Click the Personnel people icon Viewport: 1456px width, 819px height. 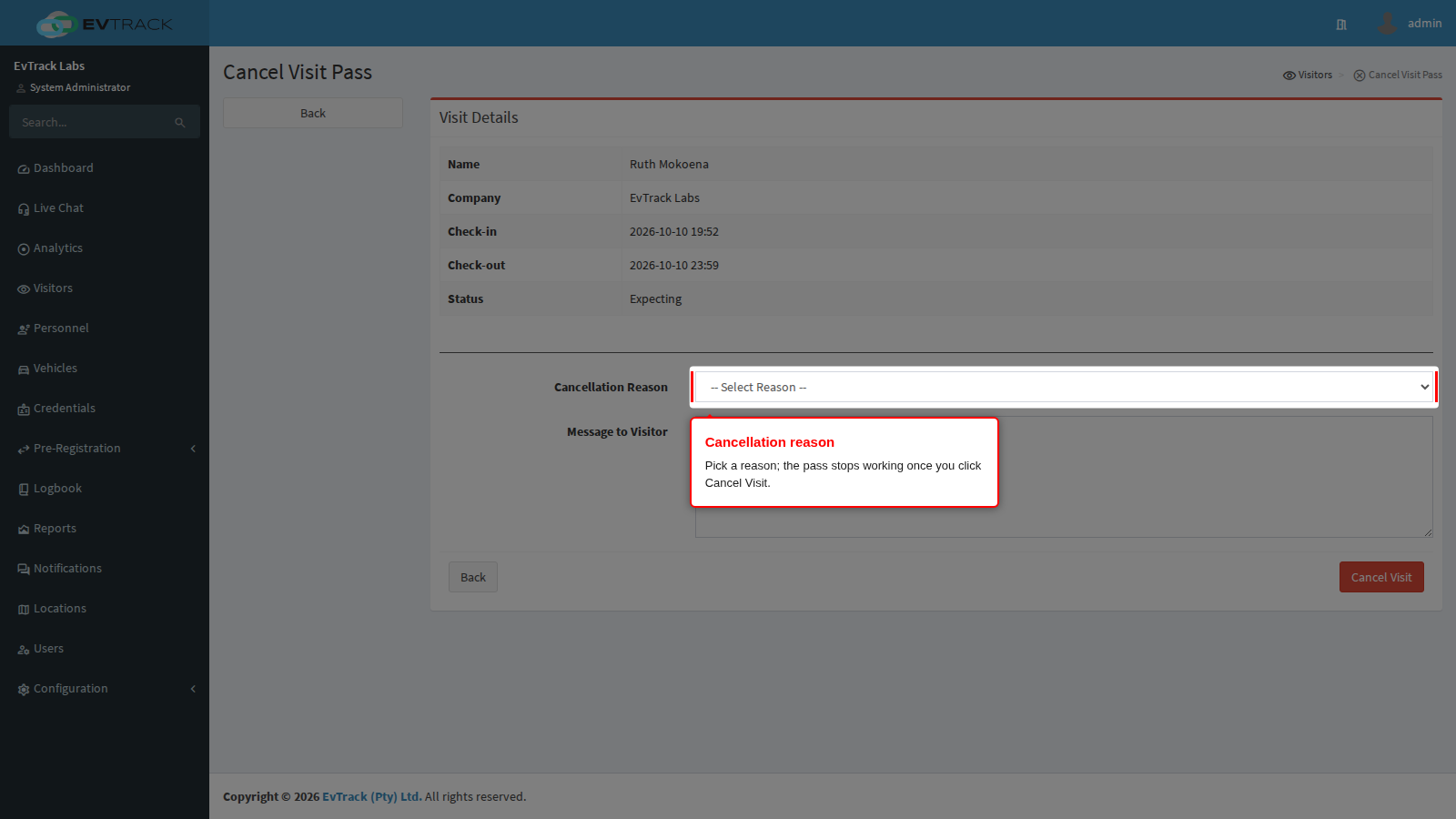(24, 329)
